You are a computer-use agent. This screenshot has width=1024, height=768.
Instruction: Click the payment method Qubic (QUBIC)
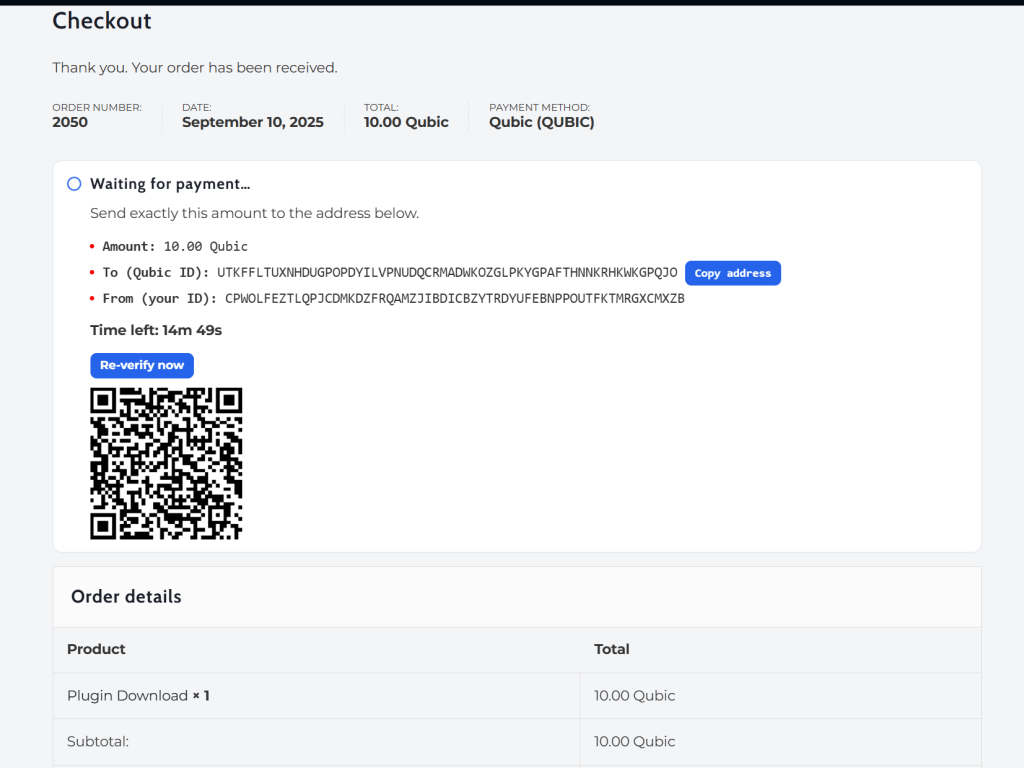click(542, 122)
